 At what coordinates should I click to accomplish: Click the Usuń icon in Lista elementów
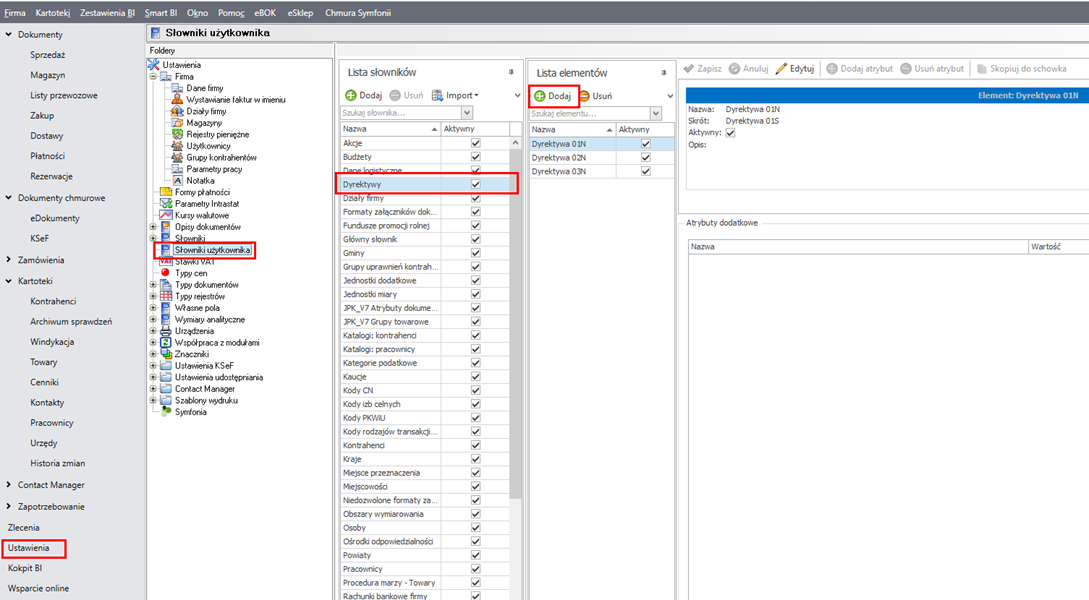point(585,96)
